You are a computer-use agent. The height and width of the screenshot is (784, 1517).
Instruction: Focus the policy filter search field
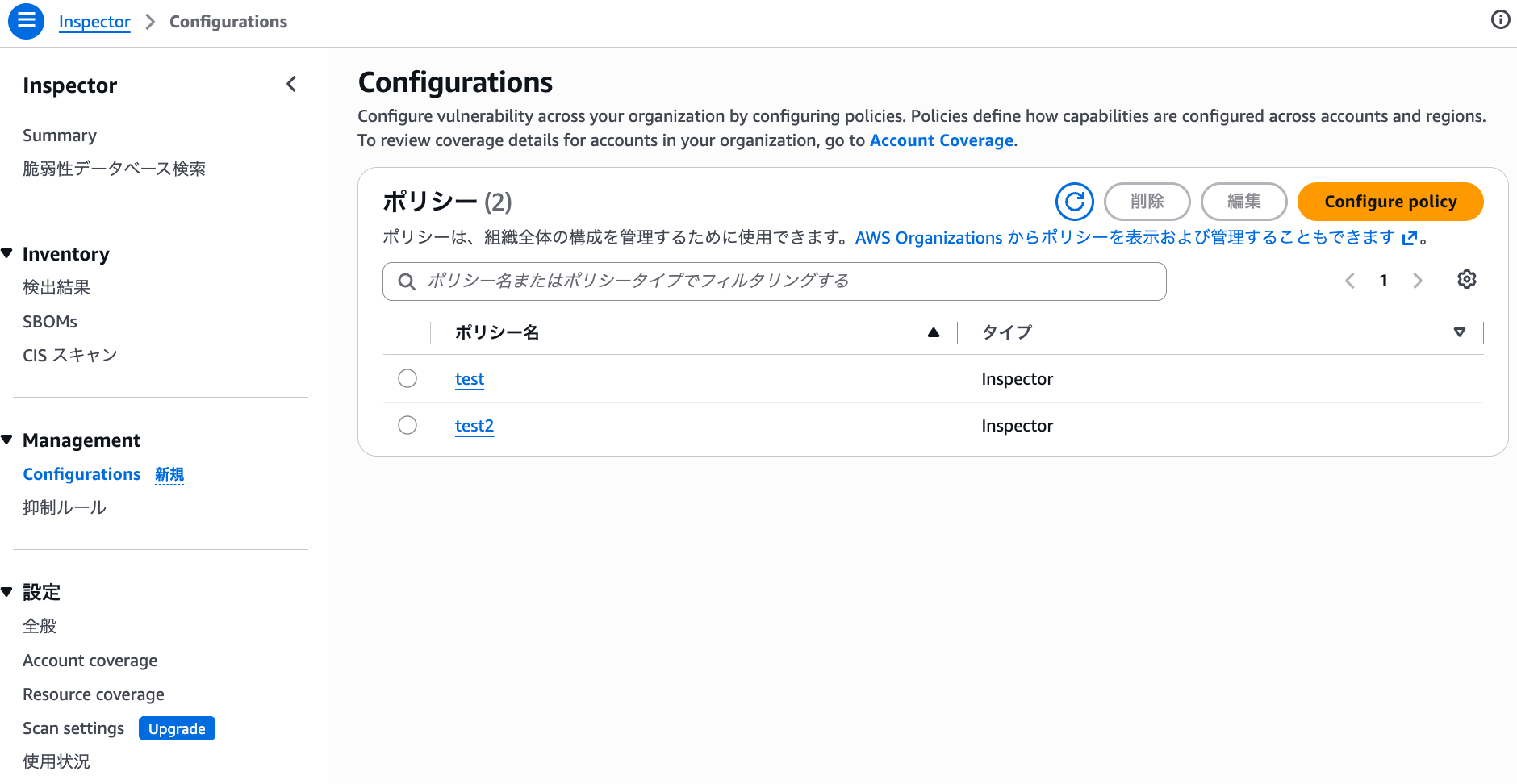[775, 281]
